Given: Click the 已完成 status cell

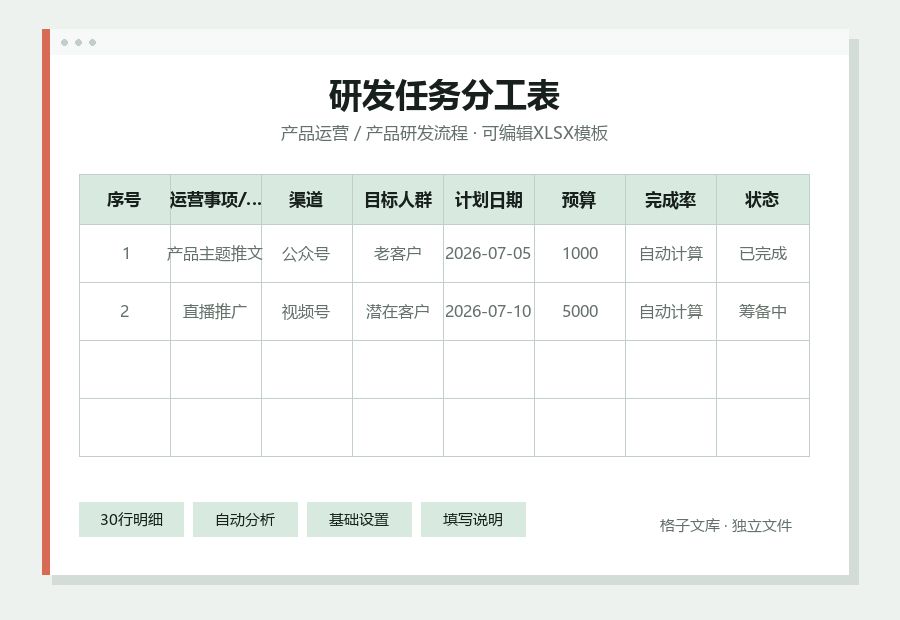Looking at the screenshot, I should coord(763,253).
